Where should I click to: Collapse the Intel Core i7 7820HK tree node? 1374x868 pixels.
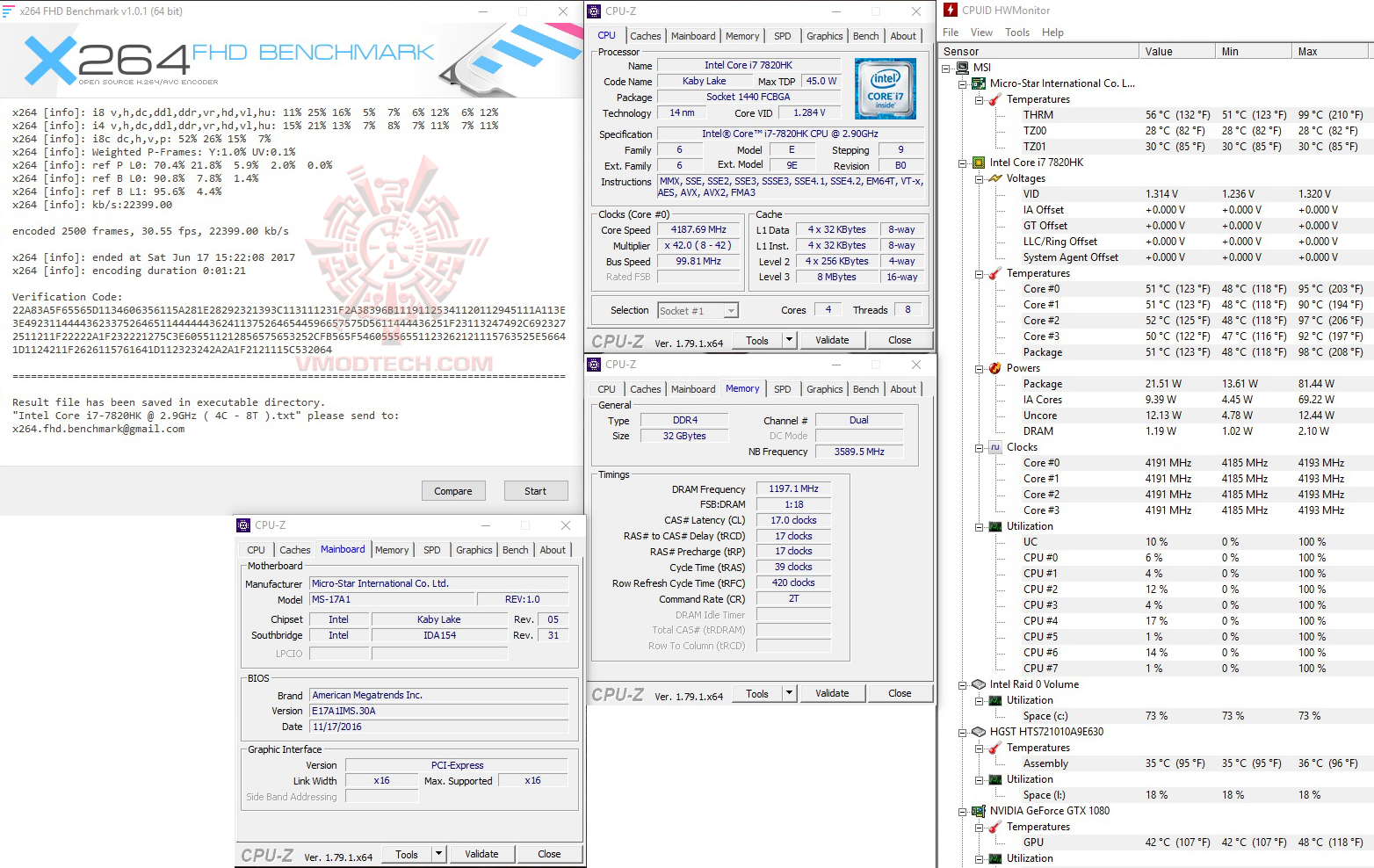click(x=963, y=162)
